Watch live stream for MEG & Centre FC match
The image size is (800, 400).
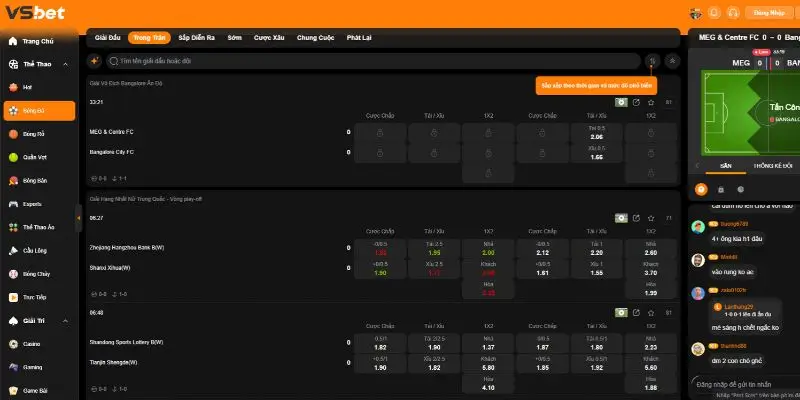(x=621, y=103)
